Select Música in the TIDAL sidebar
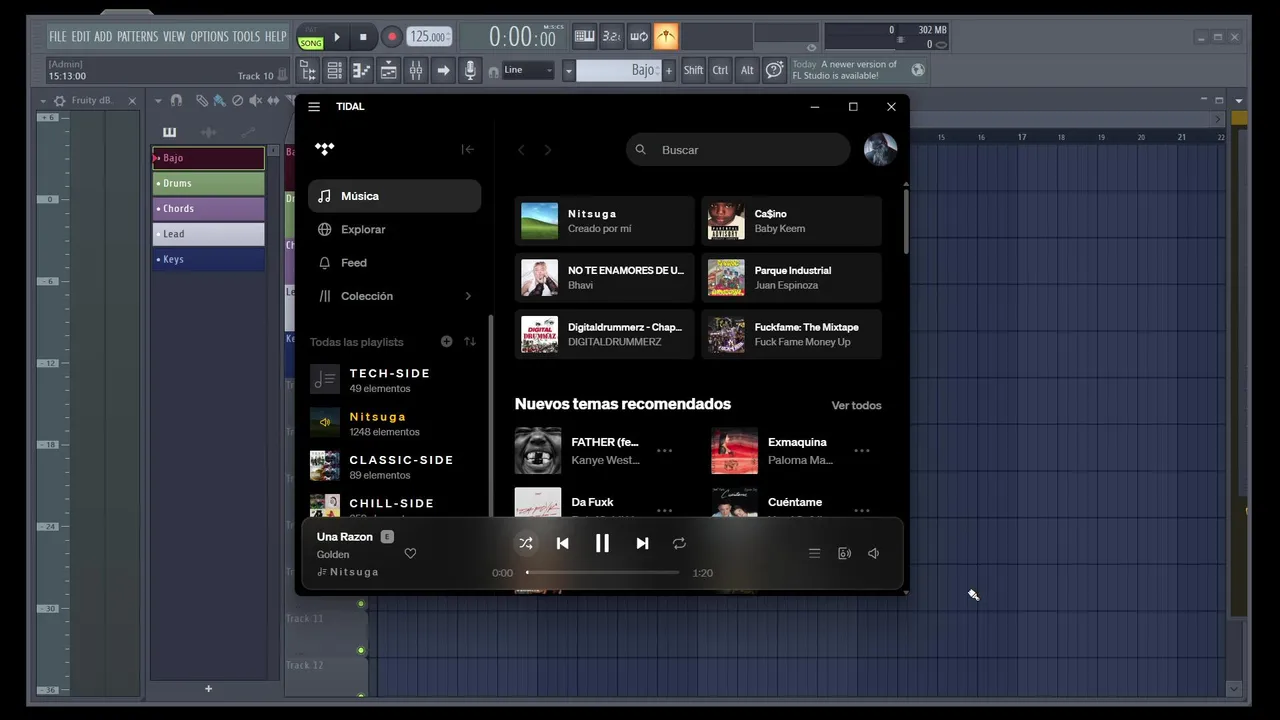The image size is (1280, 720). tap(395, 196)
